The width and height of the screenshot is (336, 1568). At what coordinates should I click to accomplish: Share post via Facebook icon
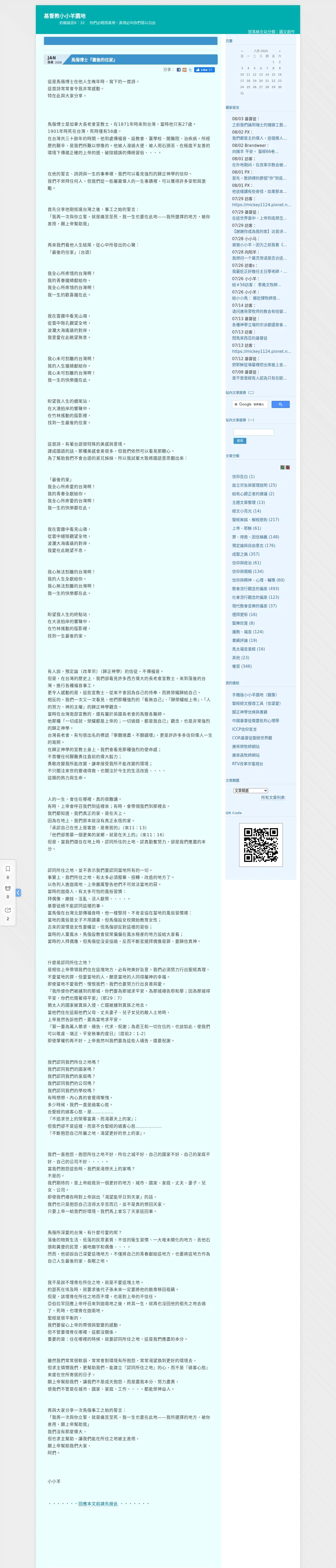pyautogui.click(x=179, y=70)
